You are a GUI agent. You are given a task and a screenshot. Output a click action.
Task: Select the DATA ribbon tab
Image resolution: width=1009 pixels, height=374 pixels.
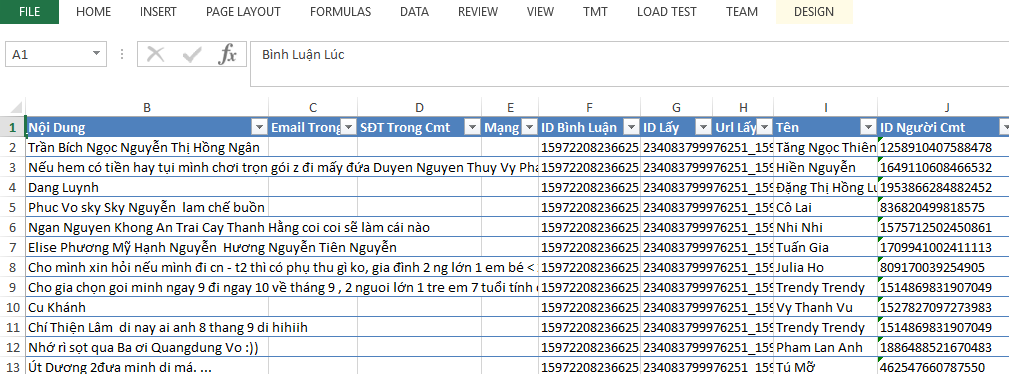(x=414, y=12)
